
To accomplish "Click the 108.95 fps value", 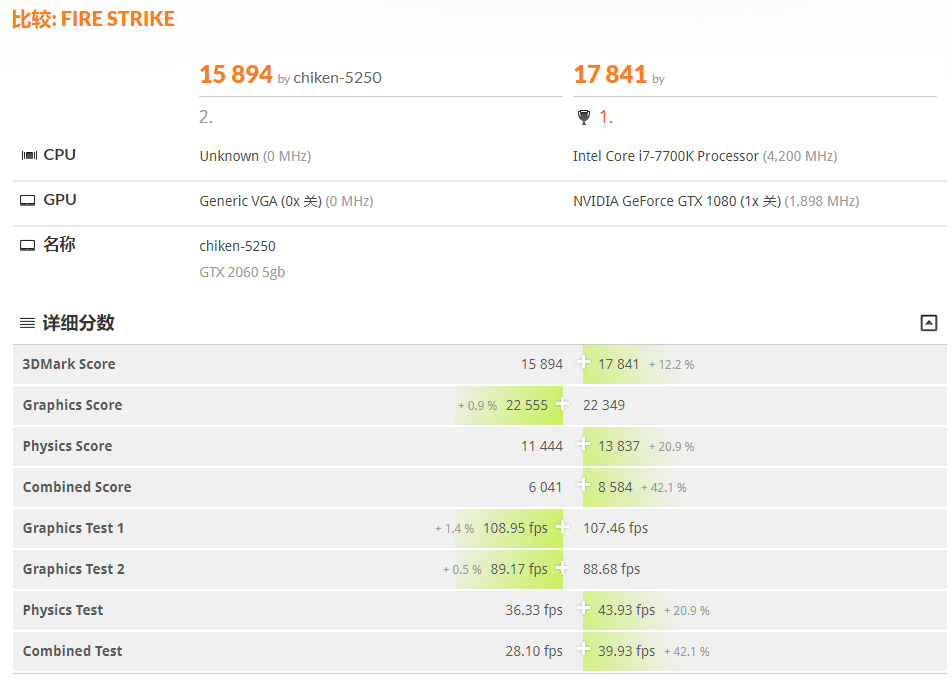I will click(x=515, y=528).
